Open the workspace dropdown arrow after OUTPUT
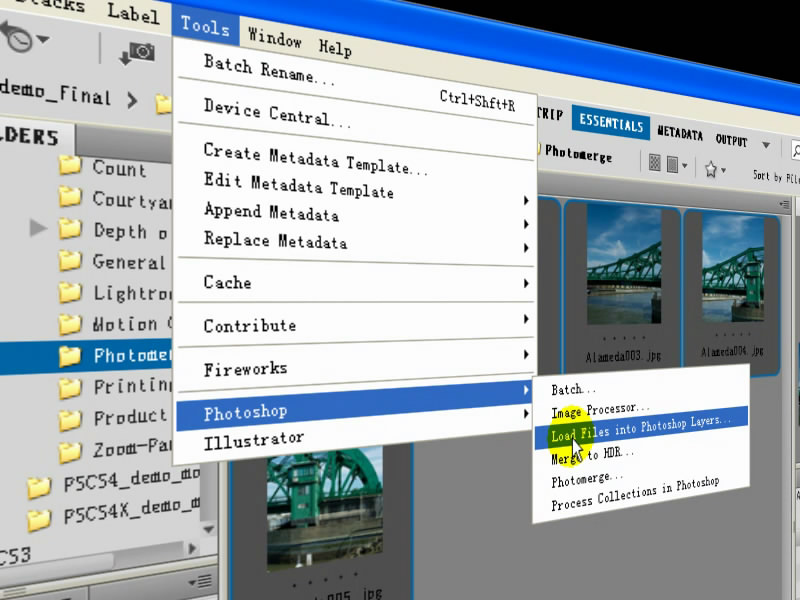This screenshot has height=600, width=800. pyautogui.click(x=766, y=145)
